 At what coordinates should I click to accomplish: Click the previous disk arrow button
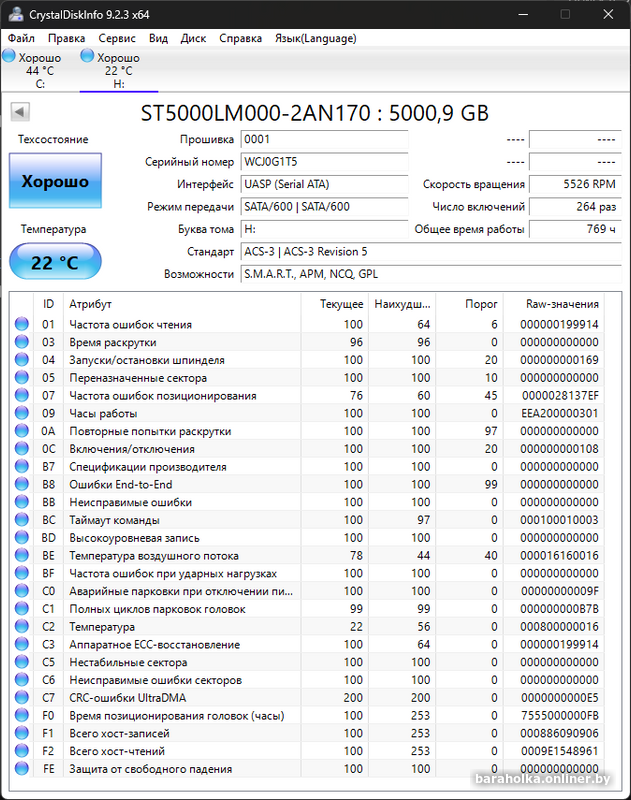coord(19,112)
